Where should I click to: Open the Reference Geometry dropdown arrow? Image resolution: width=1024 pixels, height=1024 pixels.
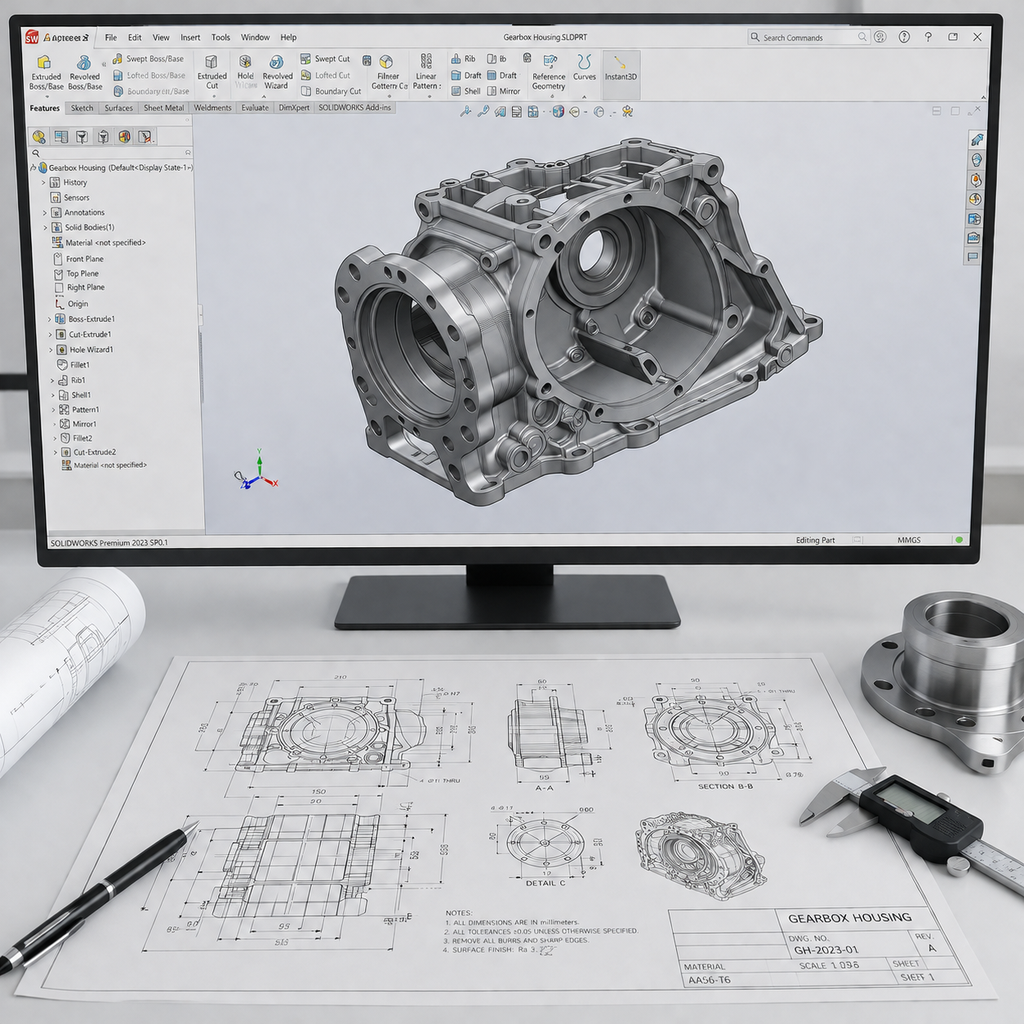(552, 96)
